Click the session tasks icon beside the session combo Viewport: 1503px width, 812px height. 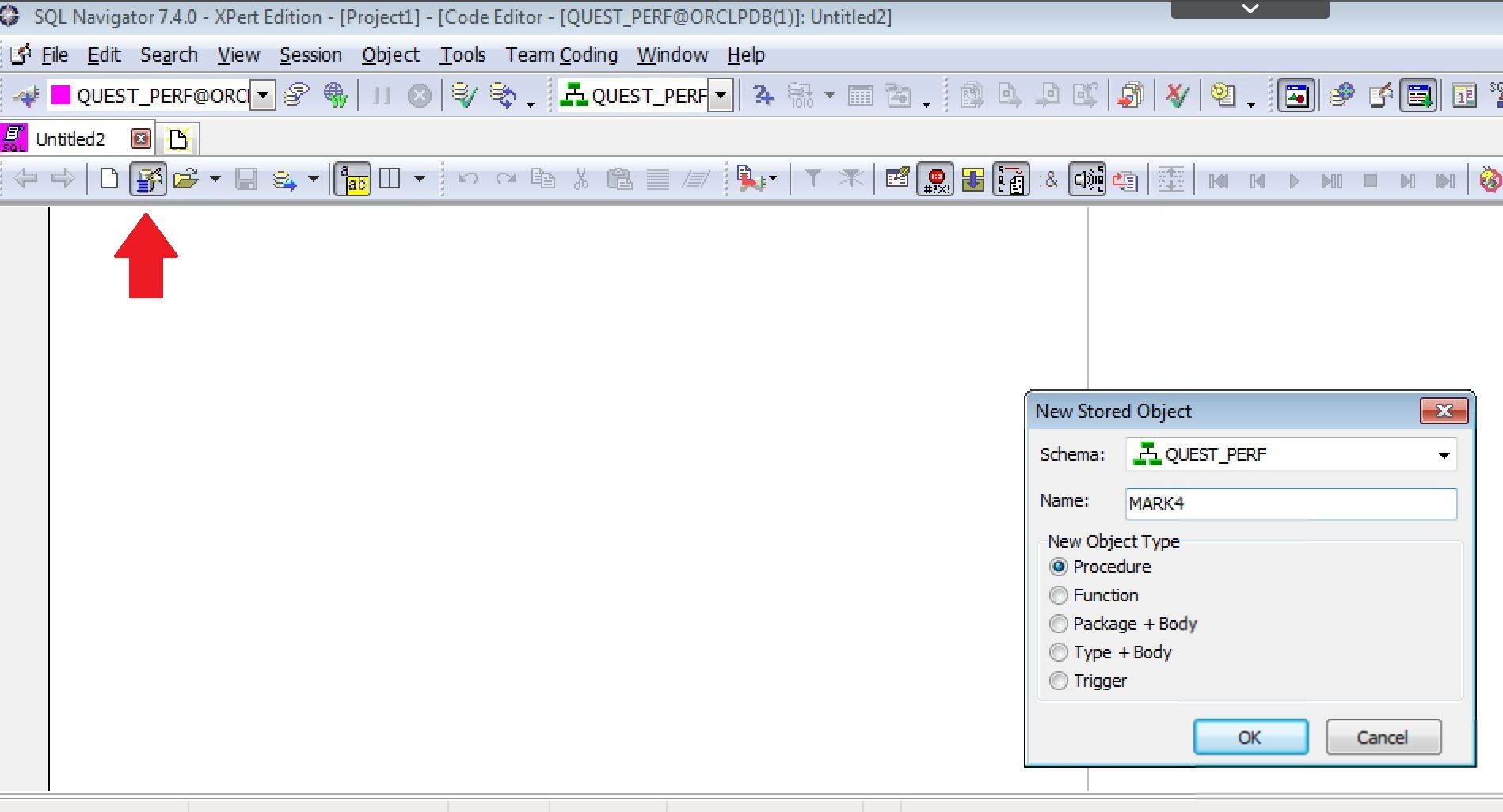(x=297, y=96)
